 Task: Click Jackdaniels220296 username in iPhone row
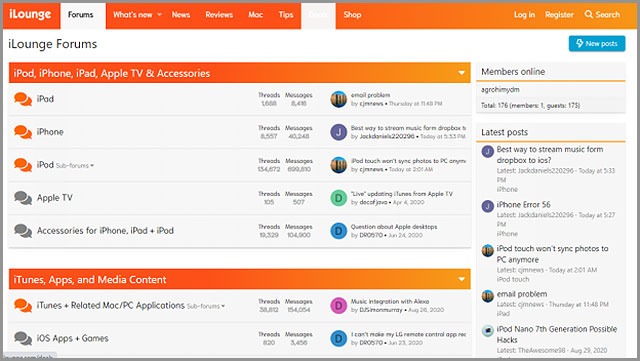click(x=387, y=136)
